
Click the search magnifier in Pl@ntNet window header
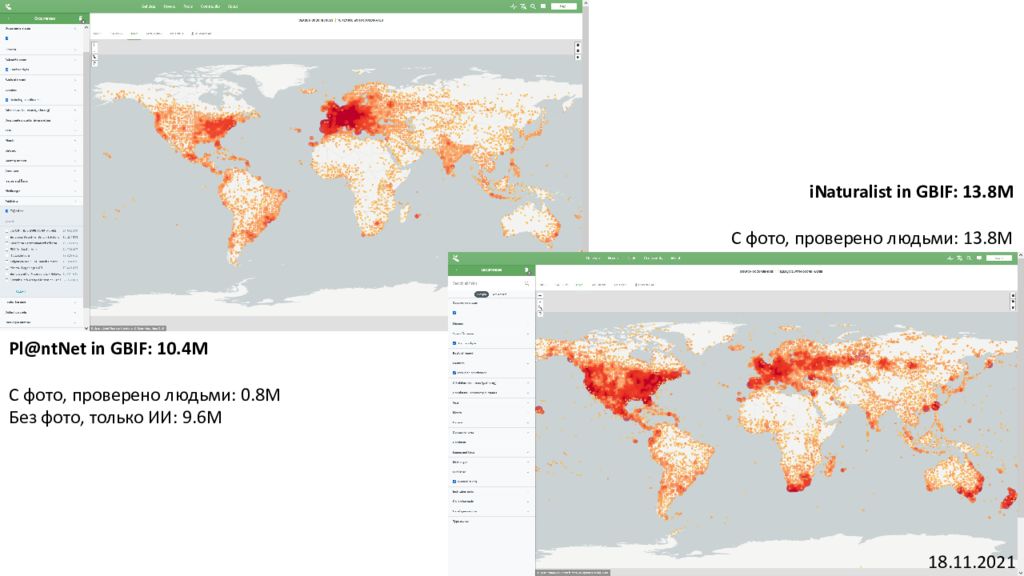tap(533, 7)
